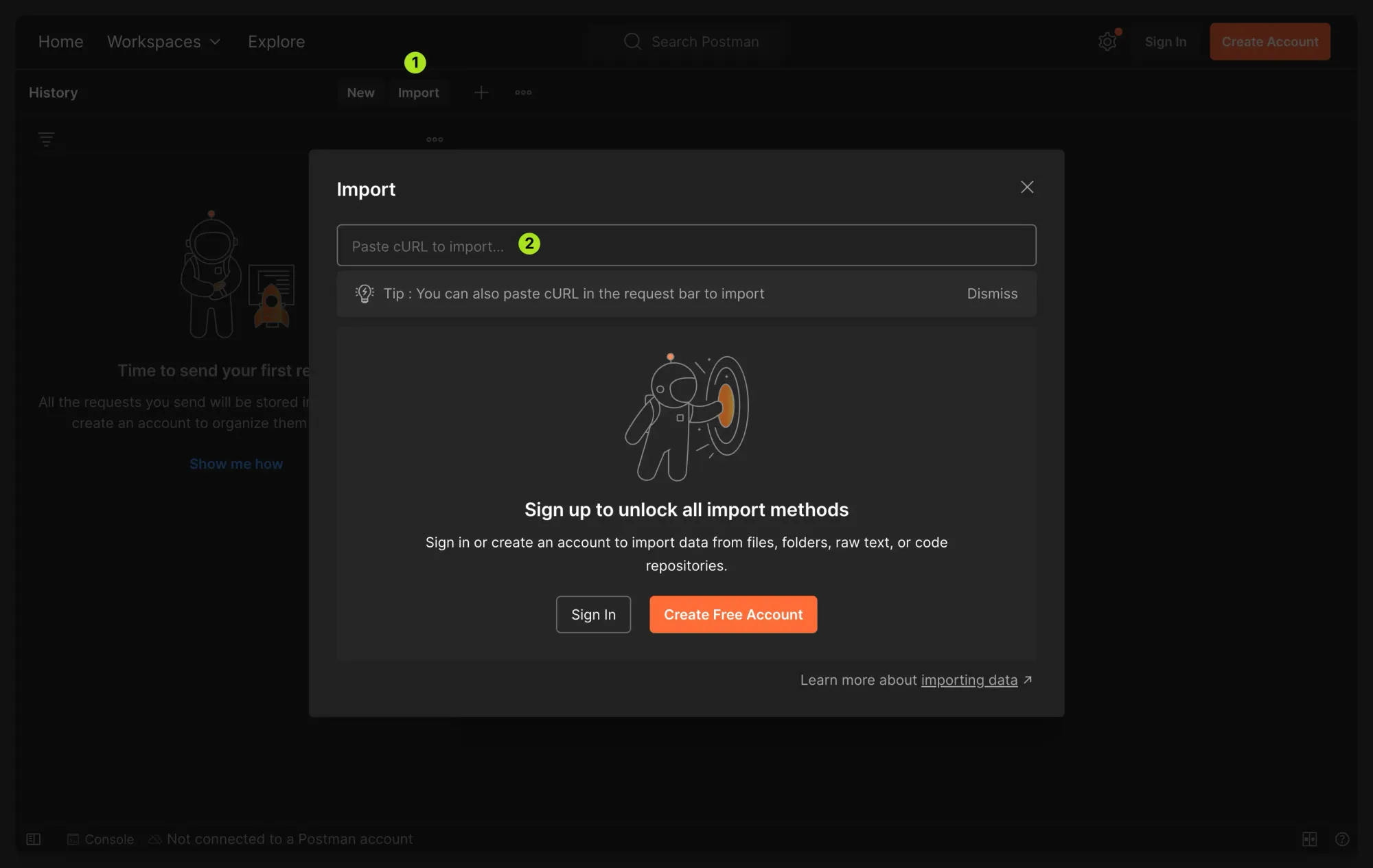Open the filter icon in History panel
The height and width of the screenshot is (868, 1373).
pyautogui.click(x=46, y=139)
